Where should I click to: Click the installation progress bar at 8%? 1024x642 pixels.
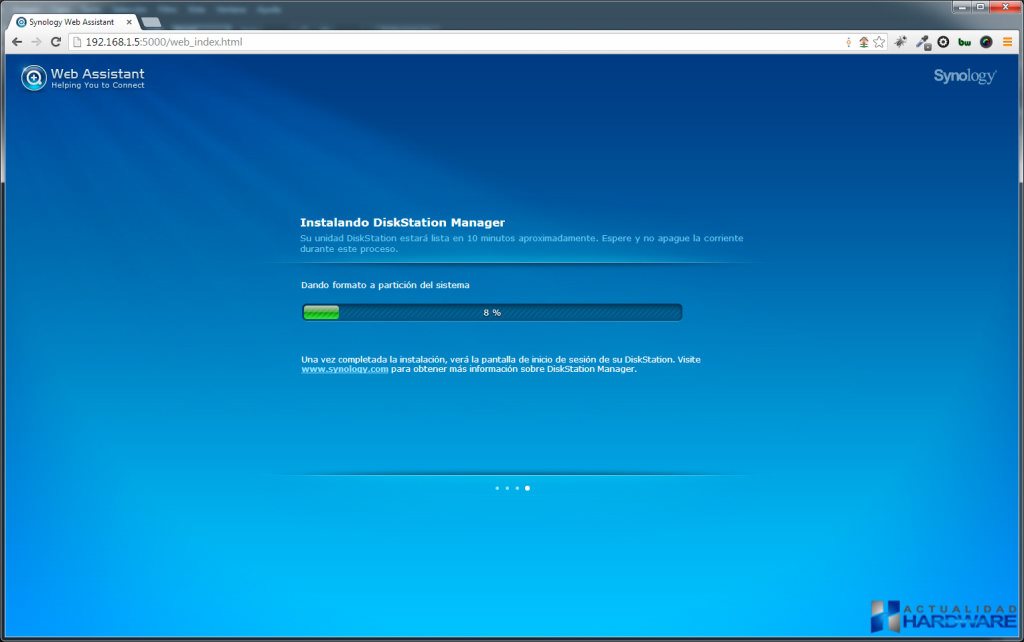point(492,312)
